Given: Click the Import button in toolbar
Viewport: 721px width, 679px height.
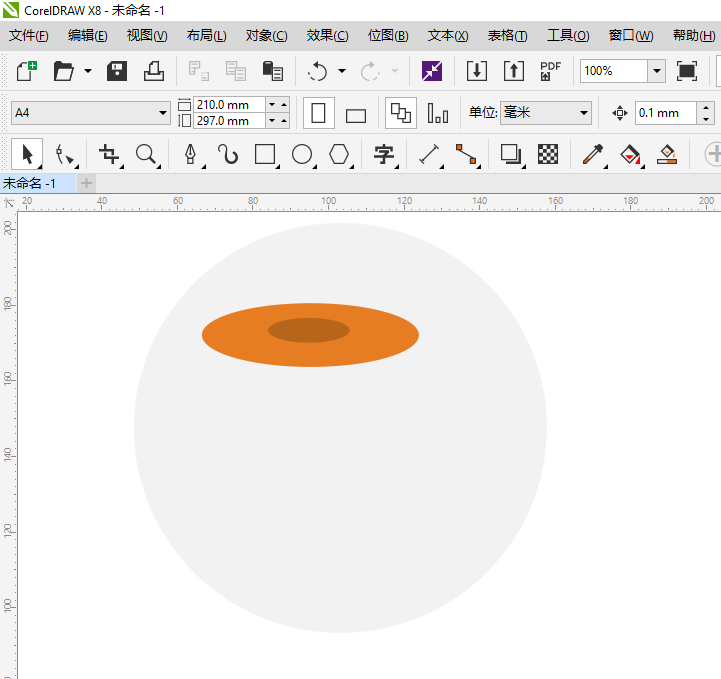Looking at the screenshot, I should tap(477, 71).
